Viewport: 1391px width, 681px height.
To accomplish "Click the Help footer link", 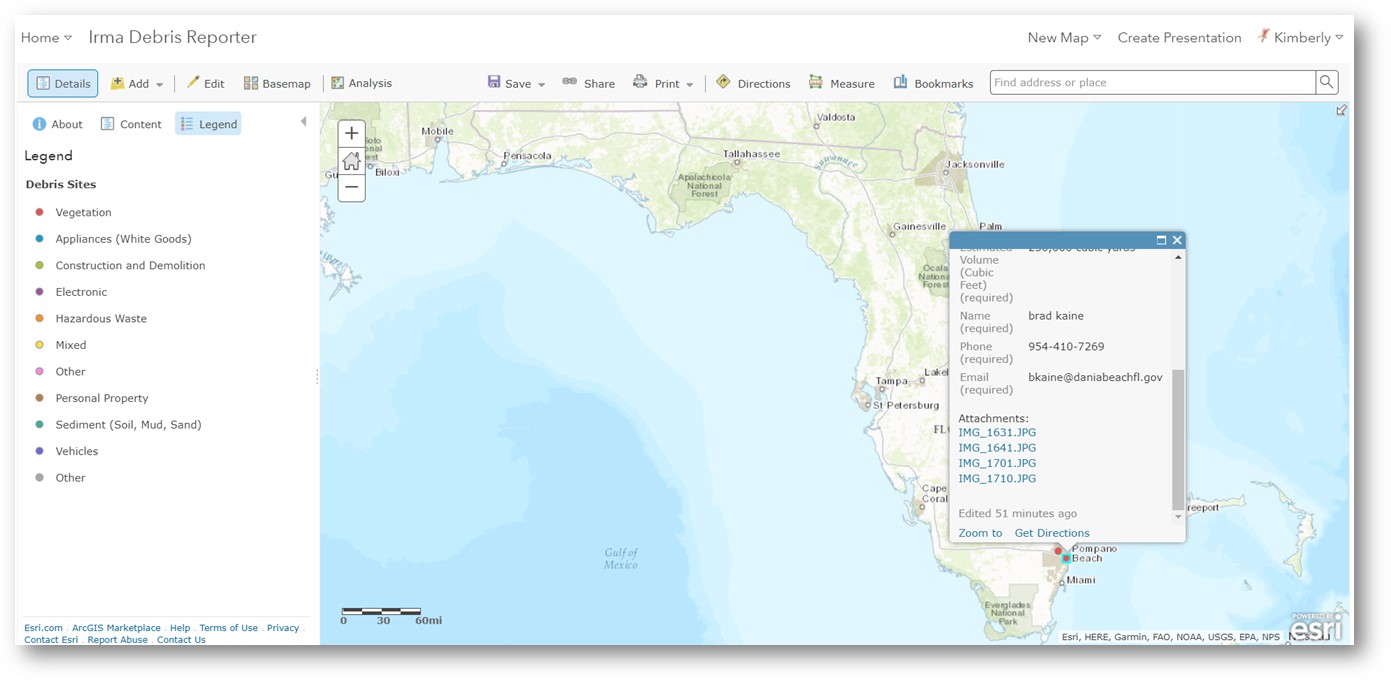I will pyautogui.click(x=180, y=628).
